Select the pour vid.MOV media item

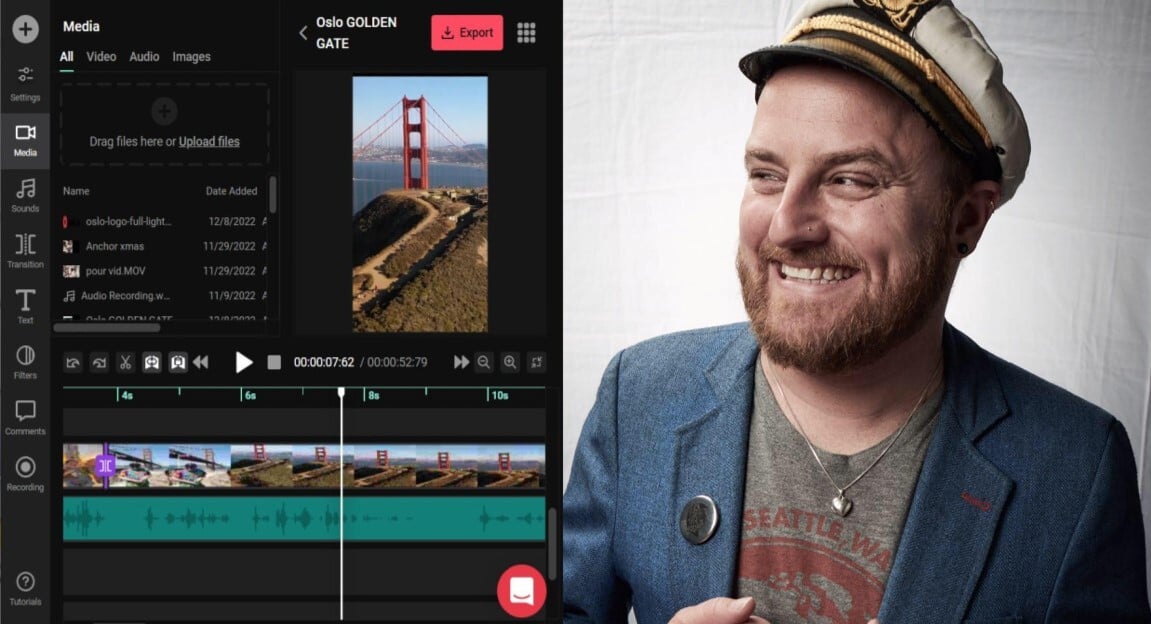(x=115, y=271)
